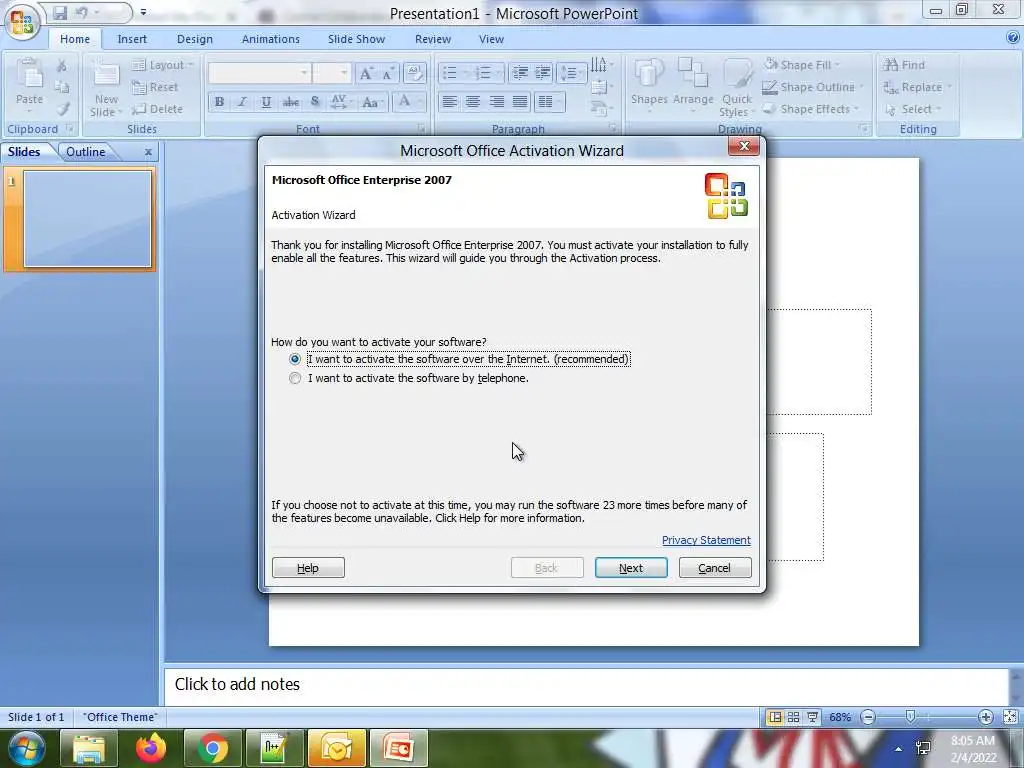This screenshot has width=1024, height=768.
Task: Save the presentation from Quick Access toolbar
Action: 60,12
